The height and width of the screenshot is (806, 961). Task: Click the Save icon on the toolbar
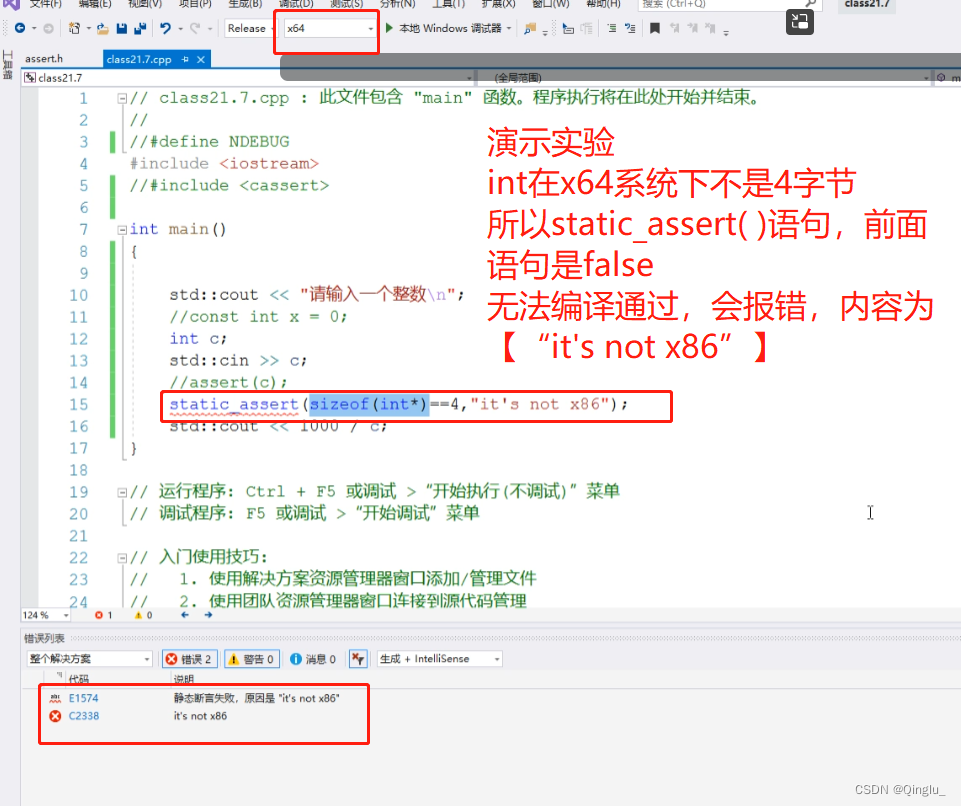121,29
